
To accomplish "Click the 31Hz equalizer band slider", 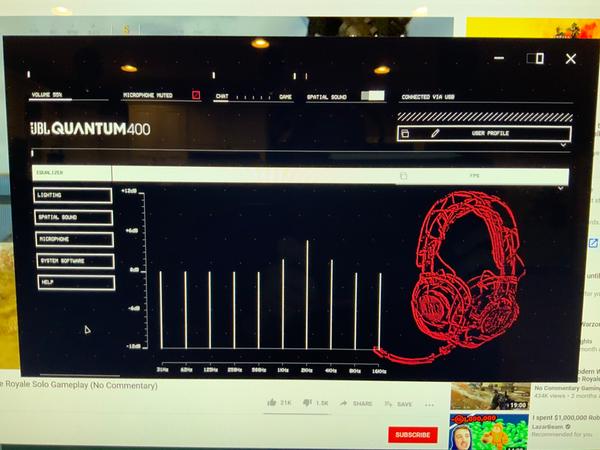I will (x=161, y=310).
